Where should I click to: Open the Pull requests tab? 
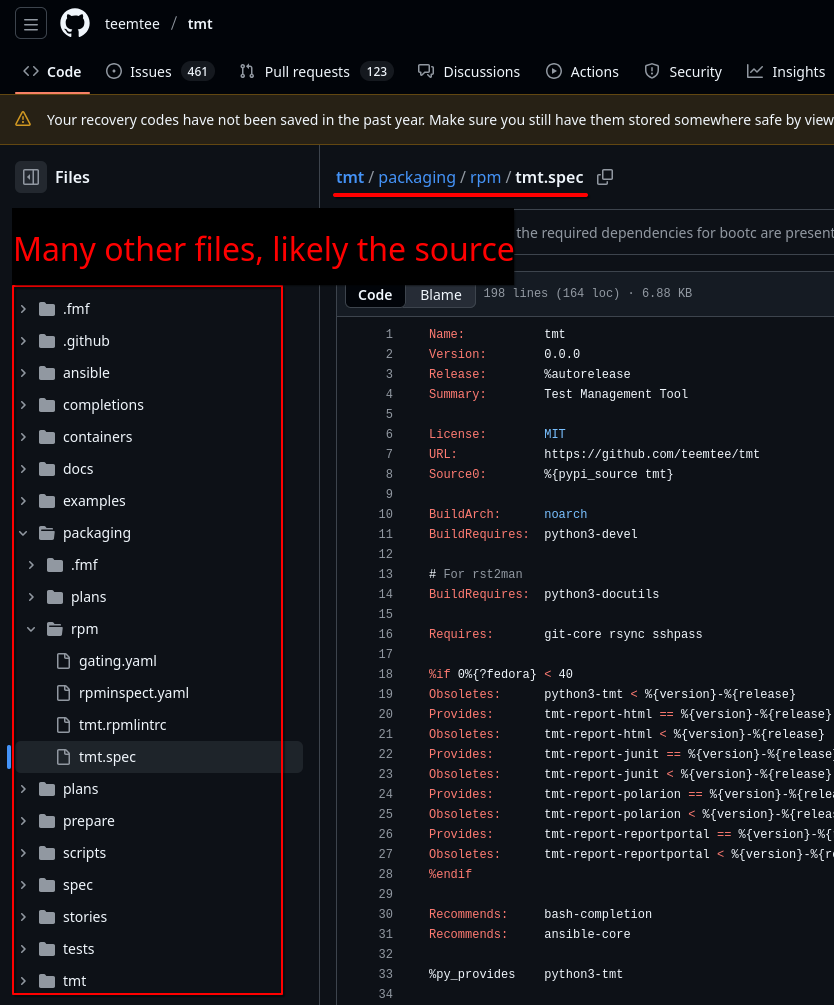(316, 72)
